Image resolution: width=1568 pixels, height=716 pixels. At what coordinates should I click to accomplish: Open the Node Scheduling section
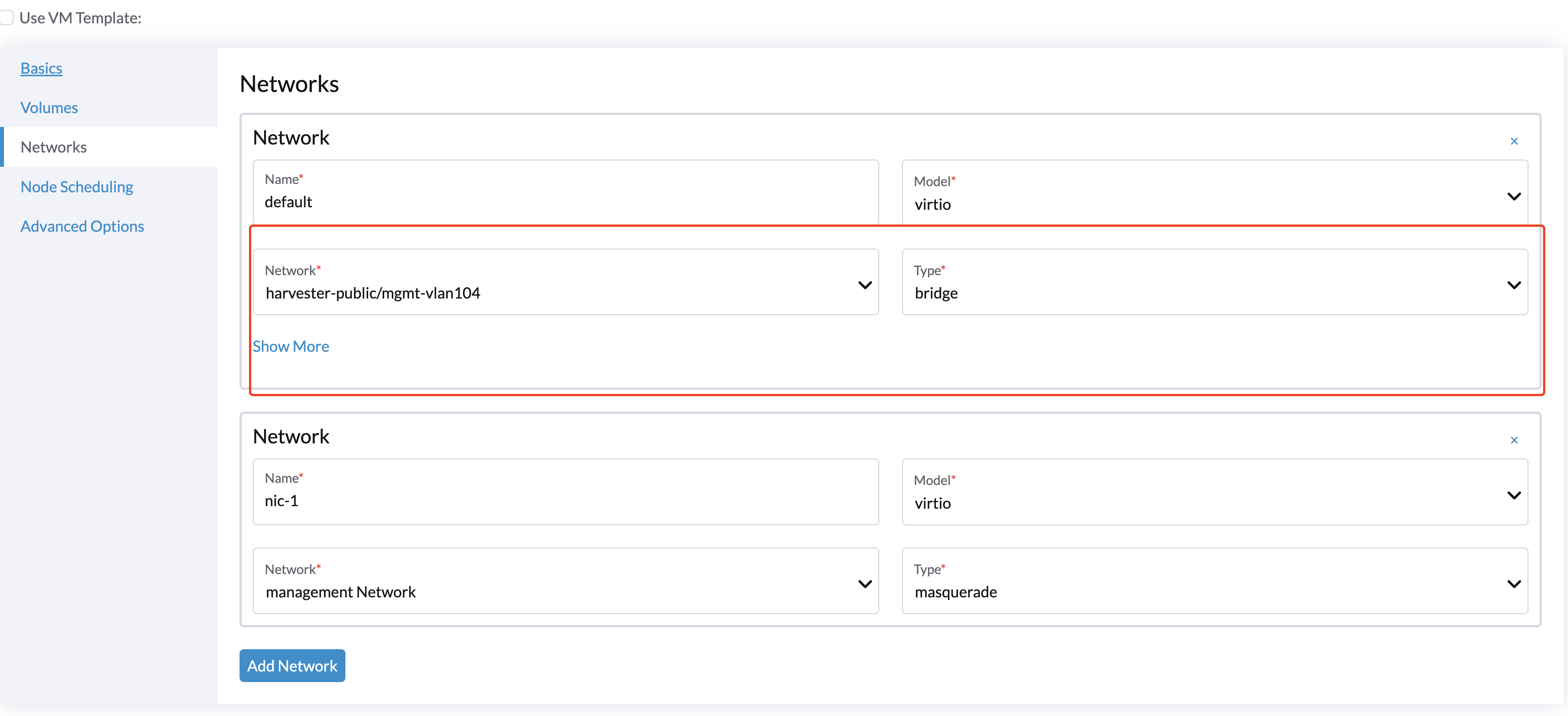tap(76, 186)
